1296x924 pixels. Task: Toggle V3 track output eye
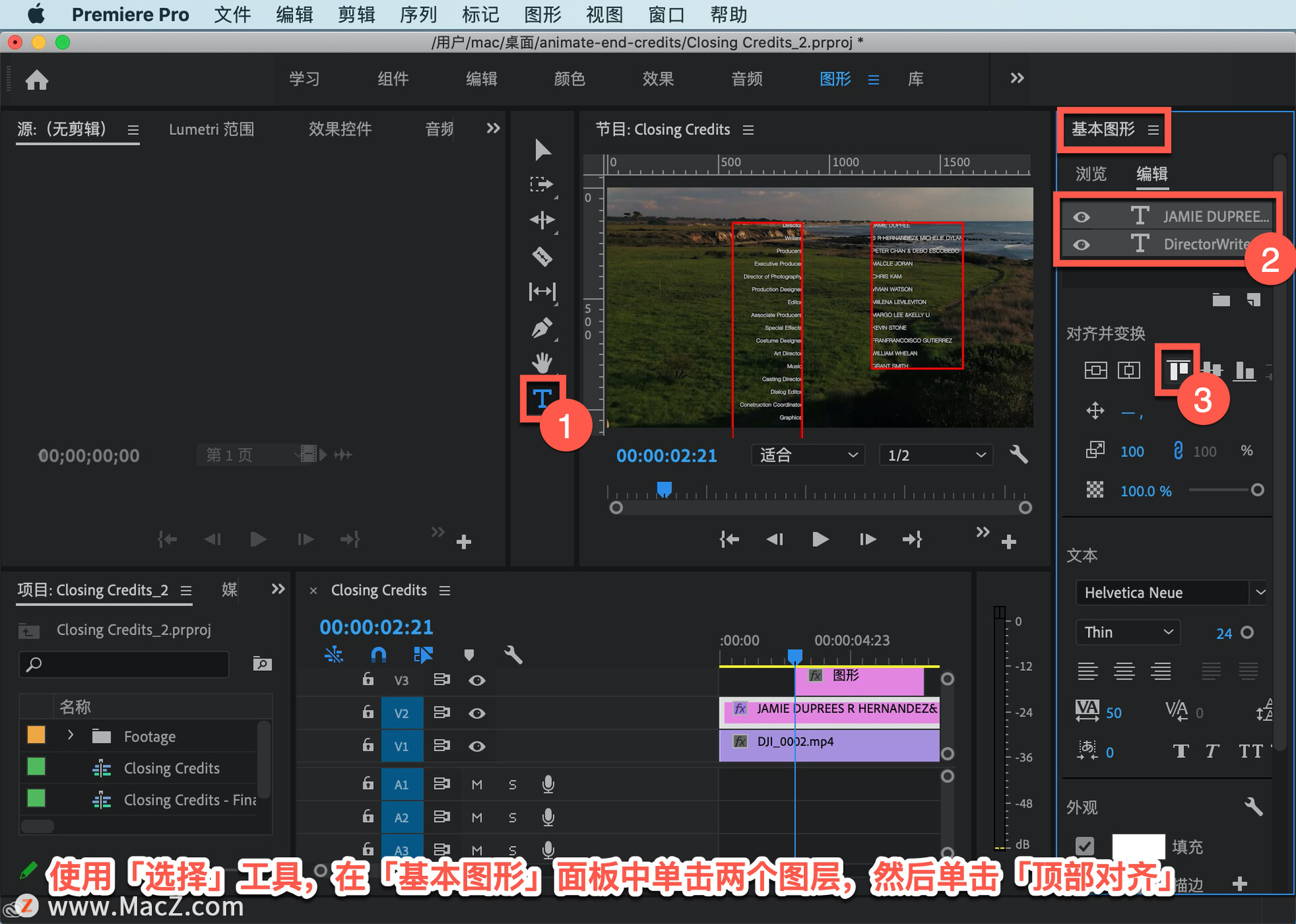click(x=477, y=680)
